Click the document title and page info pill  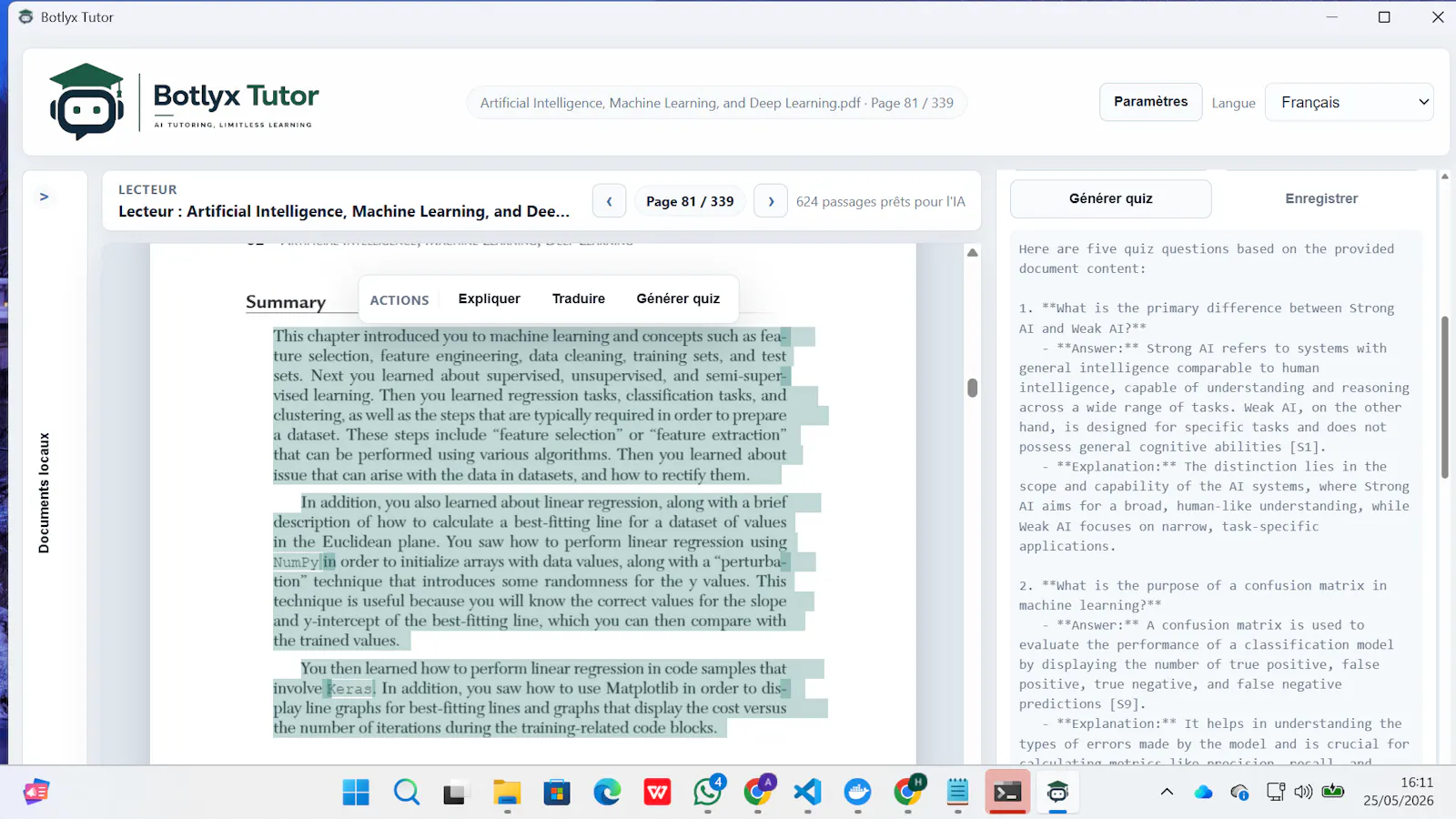tap(717, 103)
